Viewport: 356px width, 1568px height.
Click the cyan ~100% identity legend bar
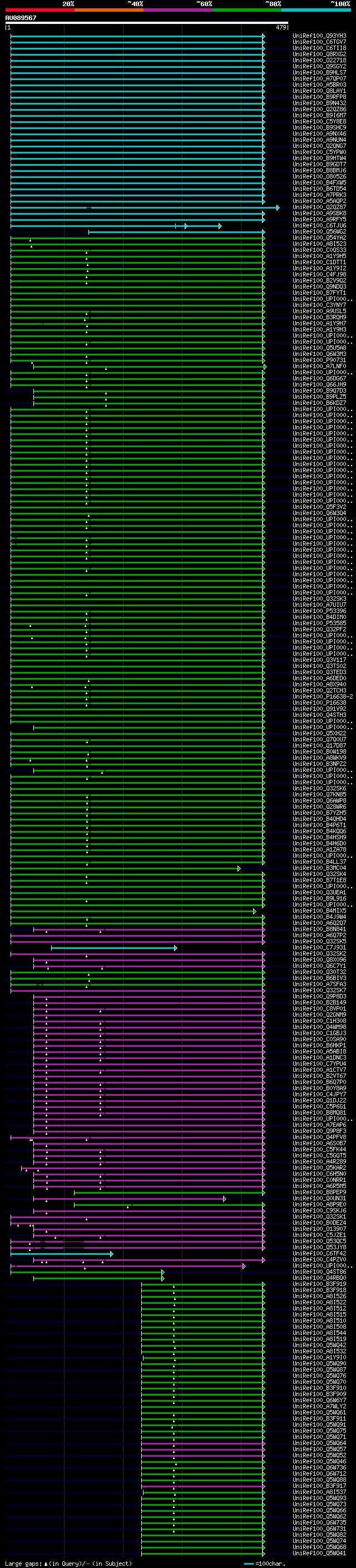316,11
